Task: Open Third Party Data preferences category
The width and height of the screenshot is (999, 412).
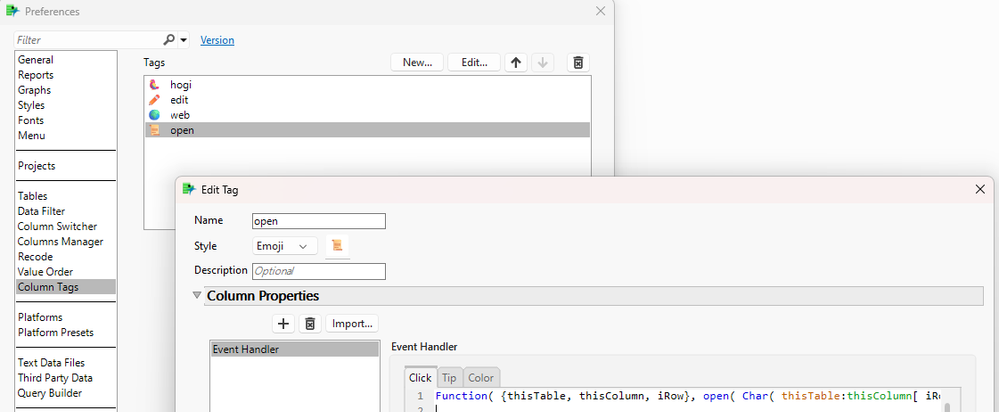Action: [x=55, y=378]
